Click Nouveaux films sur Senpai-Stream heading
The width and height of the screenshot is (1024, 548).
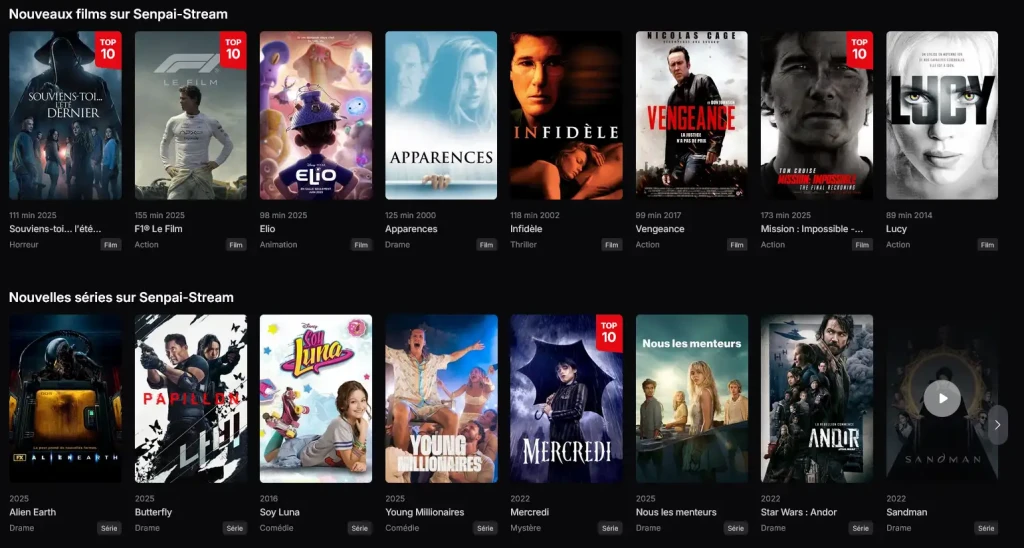click(118, 14)
